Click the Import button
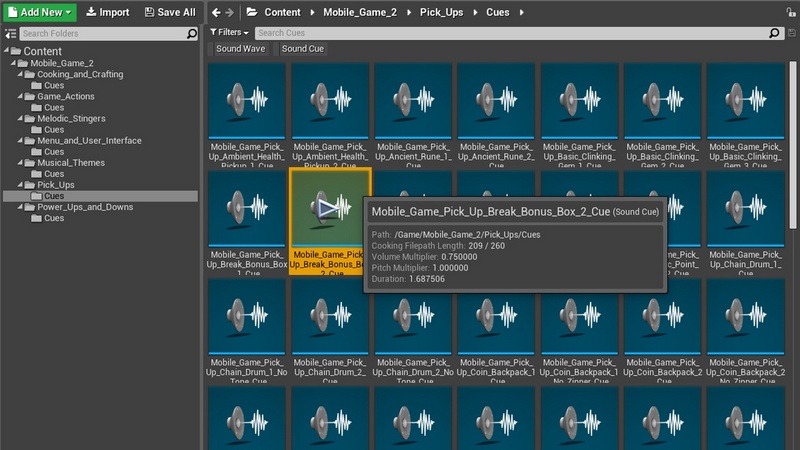The height and width of the screenshot is (450, 800). pyautogui.click(x=107, y=12)
